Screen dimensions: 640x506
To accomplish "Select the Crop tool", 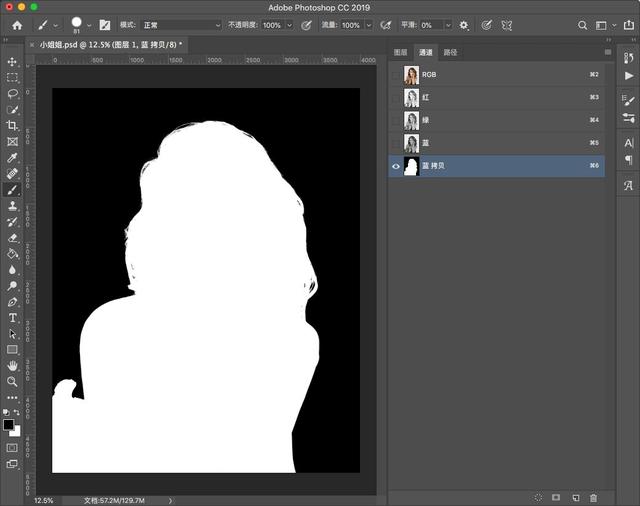I will [12, 126].
